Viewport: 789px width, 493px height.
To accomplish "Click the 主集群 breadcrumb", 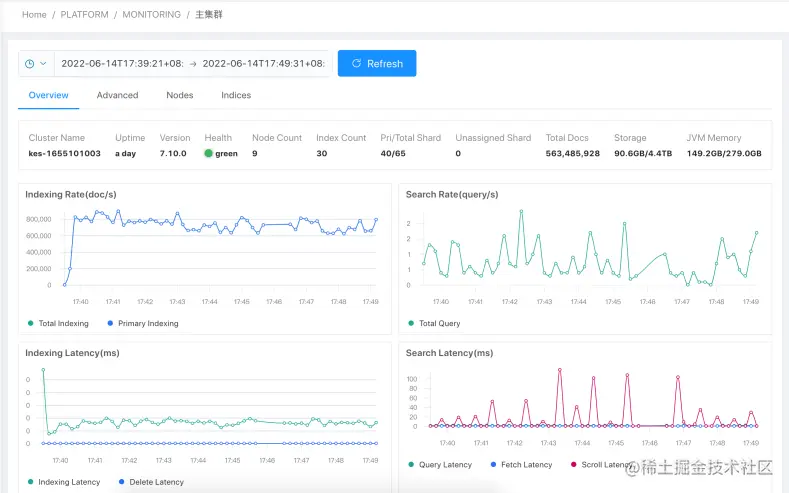I will point(209,15).
